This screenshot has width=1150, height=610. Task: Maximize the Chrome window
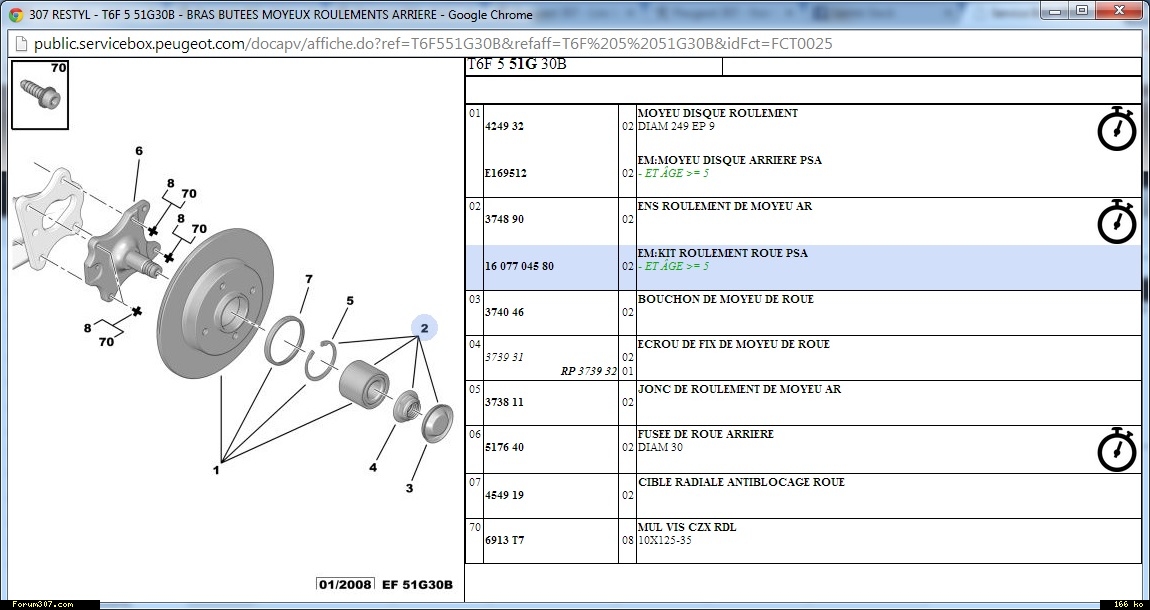tap(1081, 11)
